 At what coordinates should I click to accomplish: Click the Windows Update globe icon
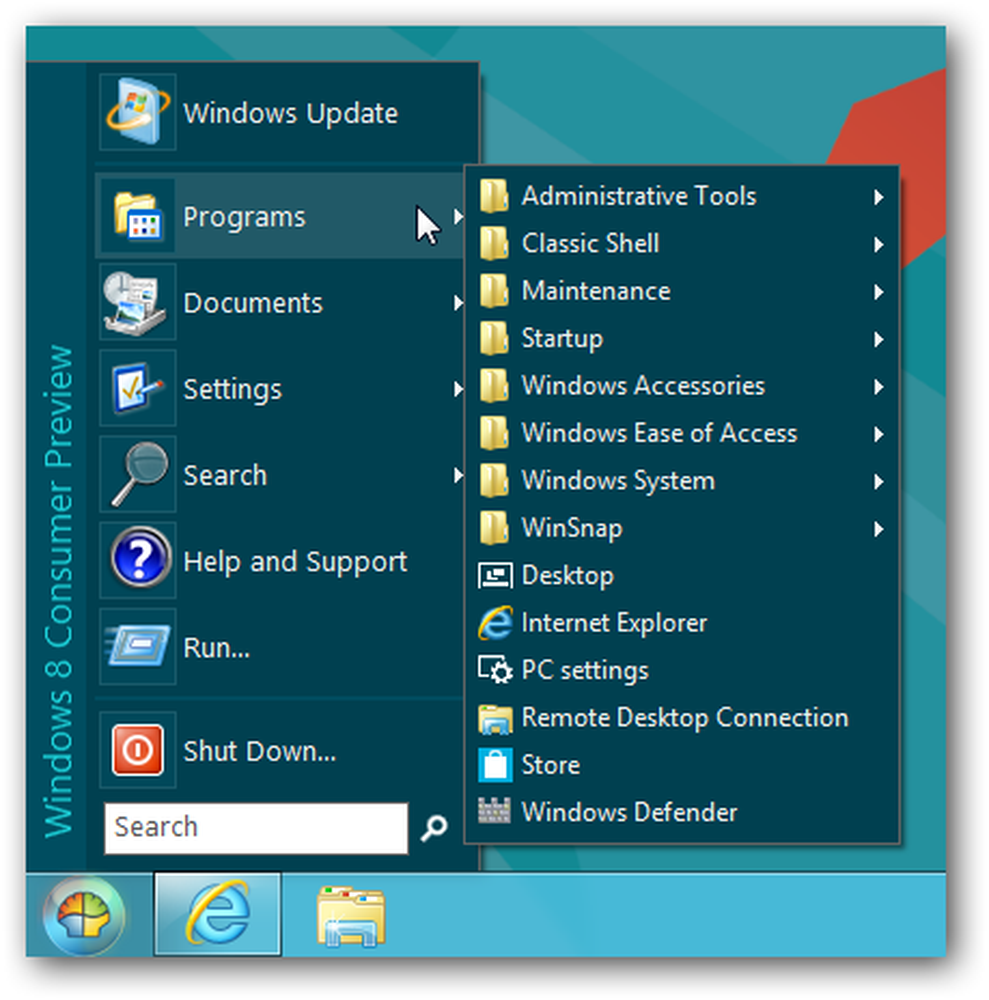pos(138,112)
